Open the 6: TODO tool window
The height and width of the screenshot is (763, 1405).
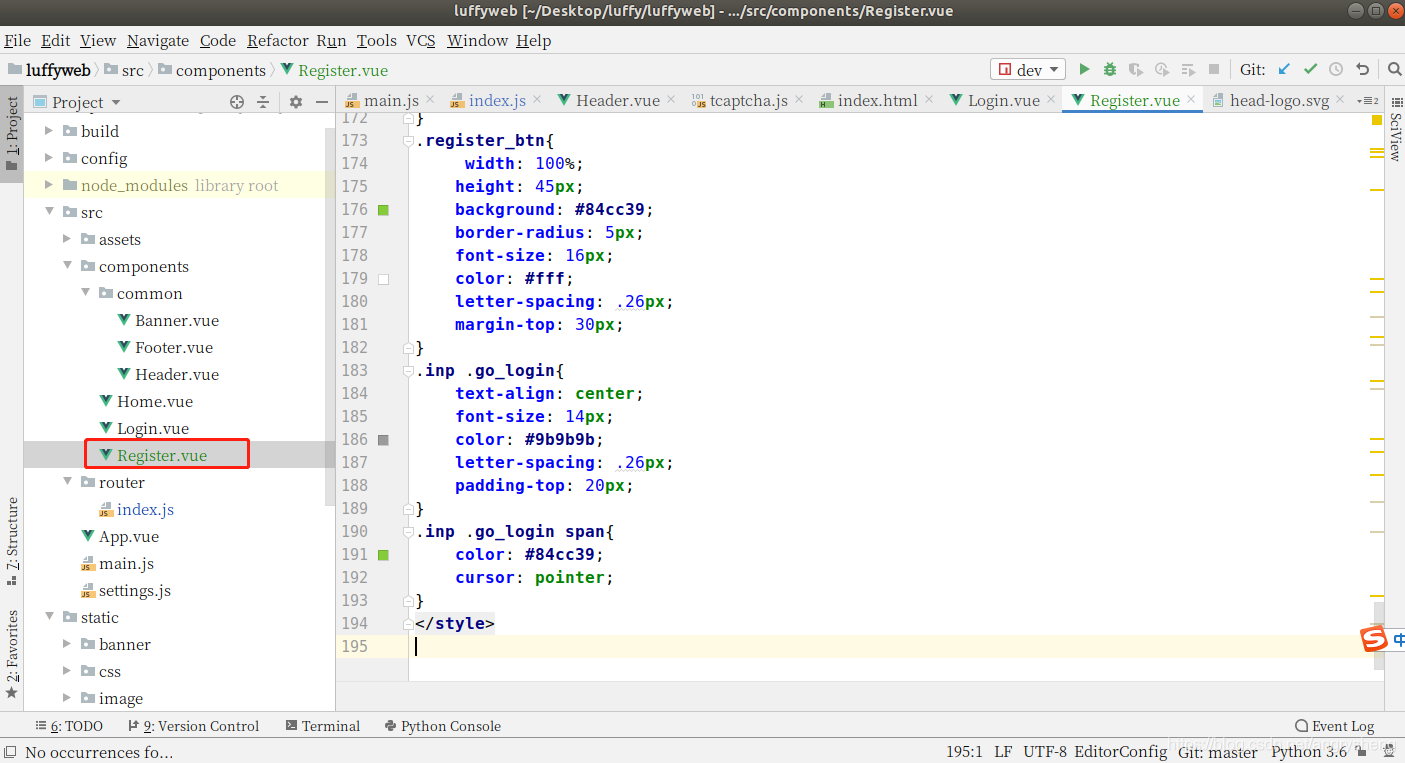click(x=68, y=726)
